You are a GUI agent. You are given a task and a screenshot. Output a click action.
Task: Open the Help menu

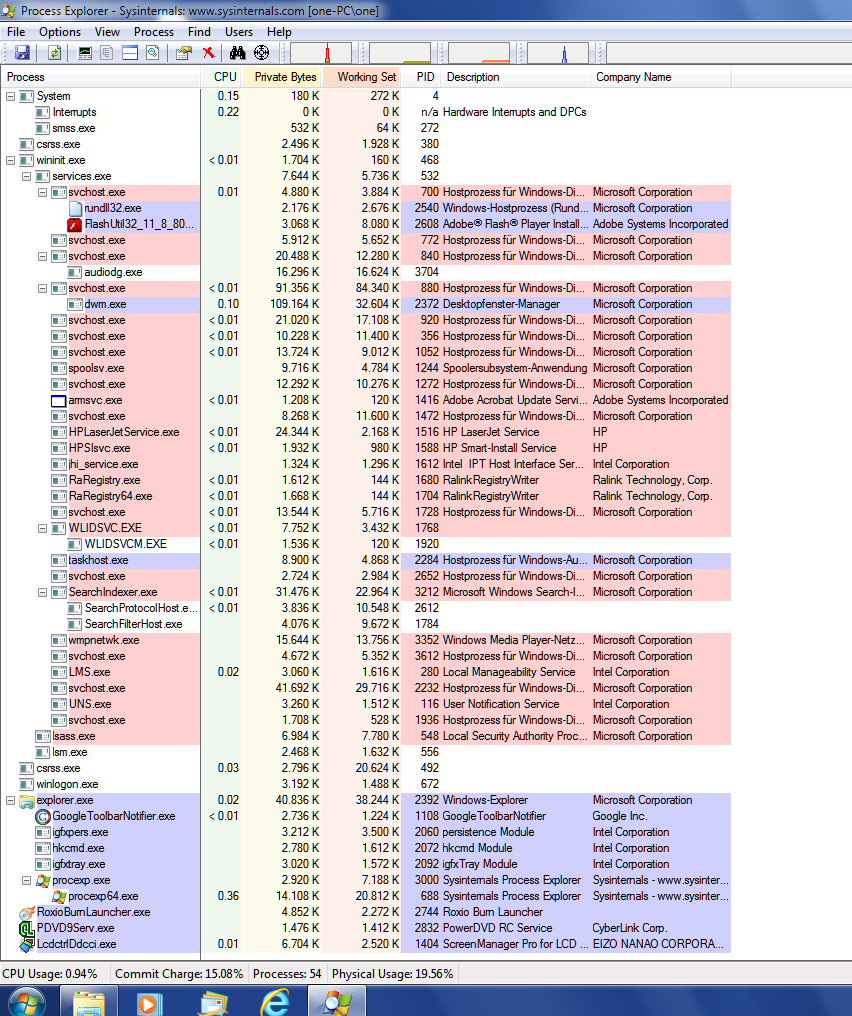[x=279, y=32]
